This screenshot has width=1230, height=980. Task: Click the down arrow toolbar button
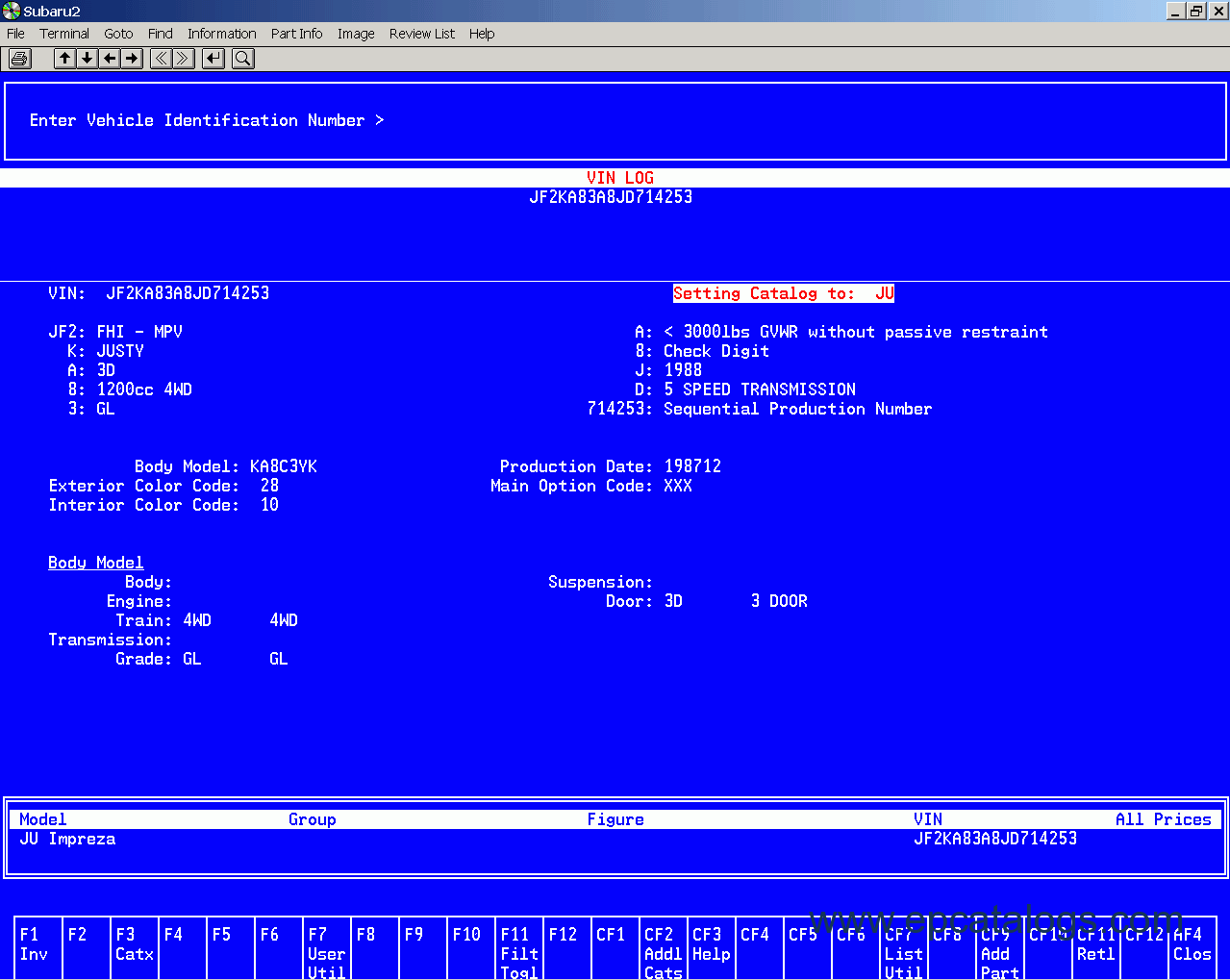[x=88, y=59]
